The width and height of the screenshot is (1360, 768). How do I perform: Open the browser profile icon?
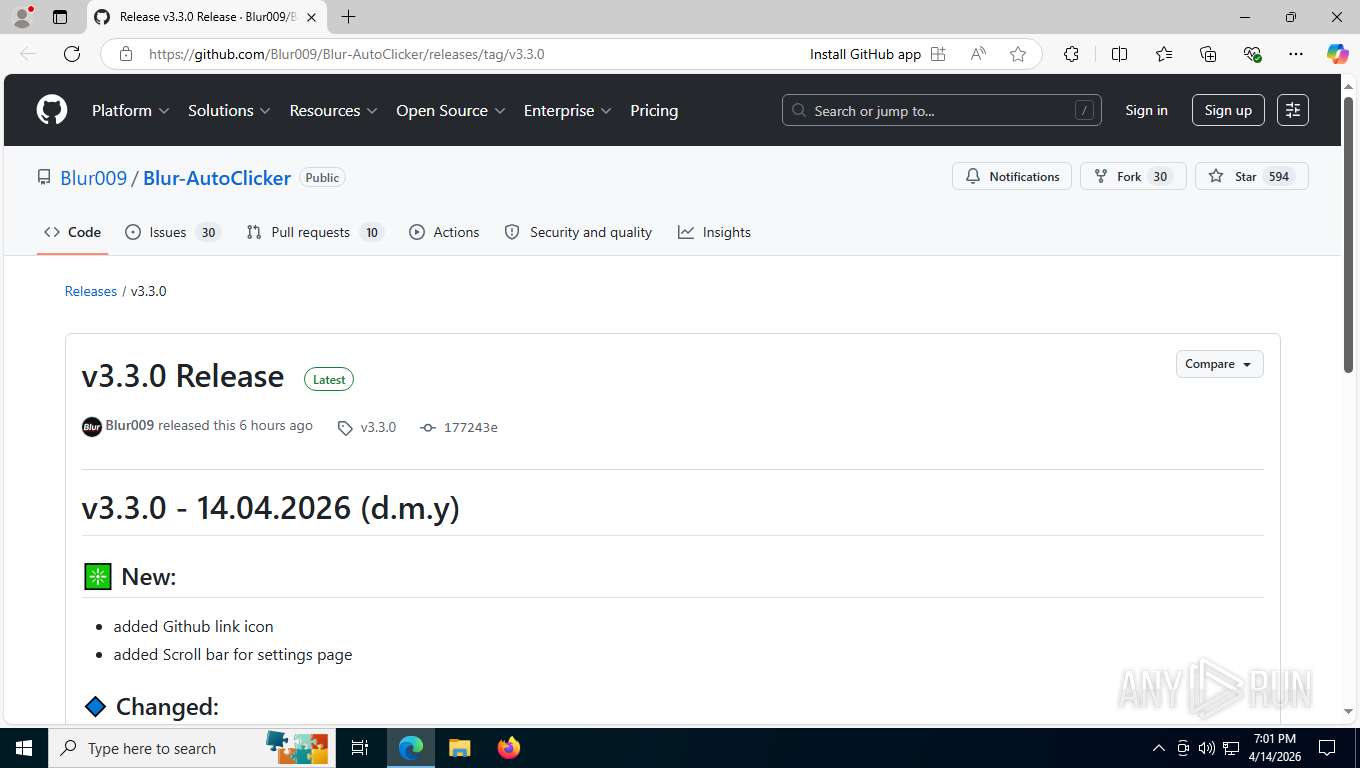coord(22,17)
